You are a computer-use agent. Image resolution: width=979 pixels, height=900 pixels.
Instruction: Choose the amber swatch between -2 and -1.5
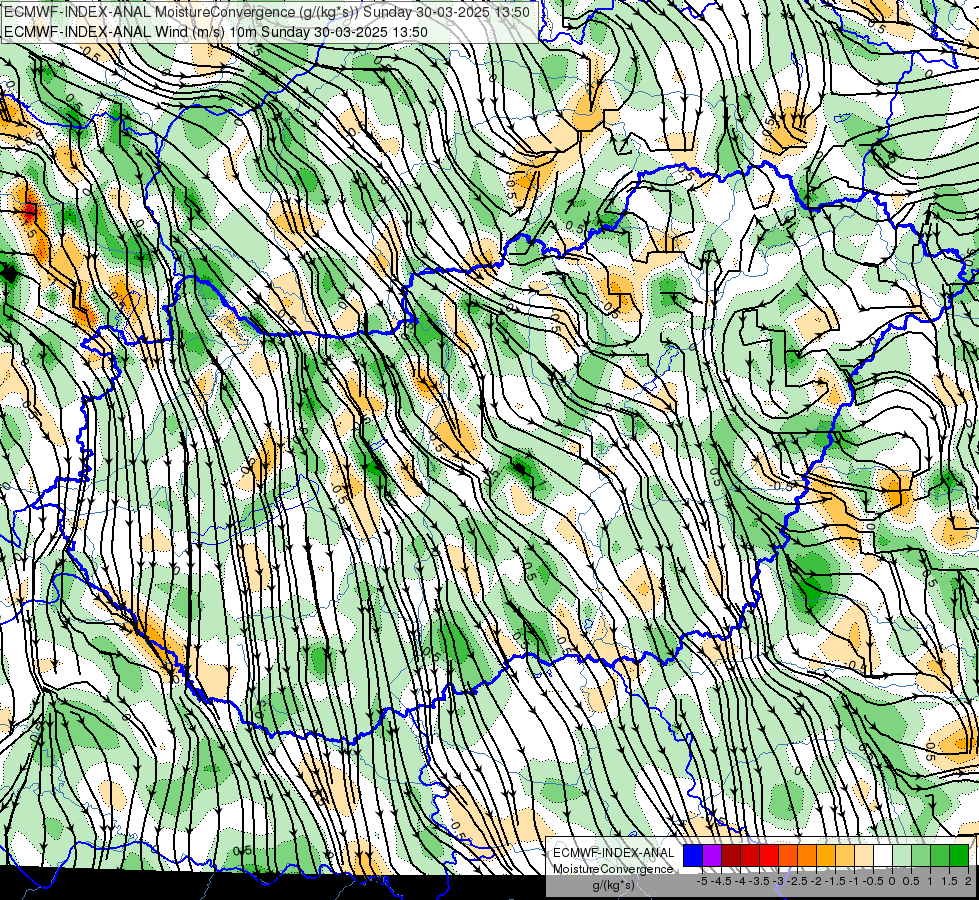pyautogui.click(x=826, y=855)
